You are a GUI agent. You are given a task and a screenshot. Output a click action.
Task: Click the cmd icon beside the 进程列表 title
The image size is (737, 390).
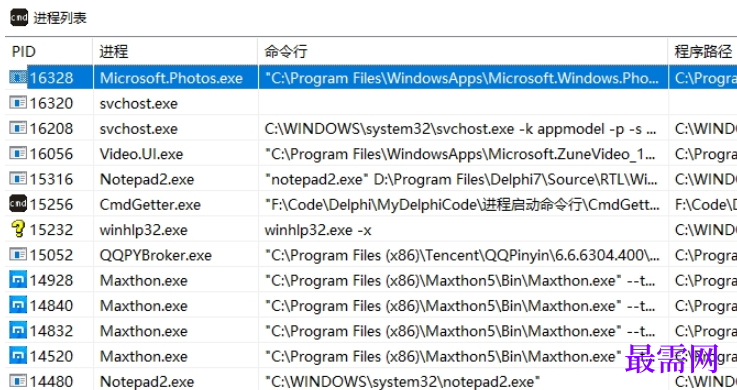click(19, 17)
